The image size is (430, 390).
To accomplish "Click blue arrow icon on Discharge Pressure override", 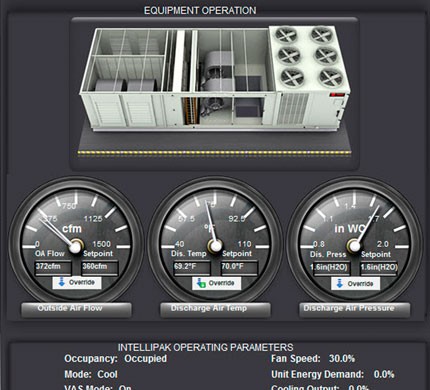I will (x=340, y=284).
